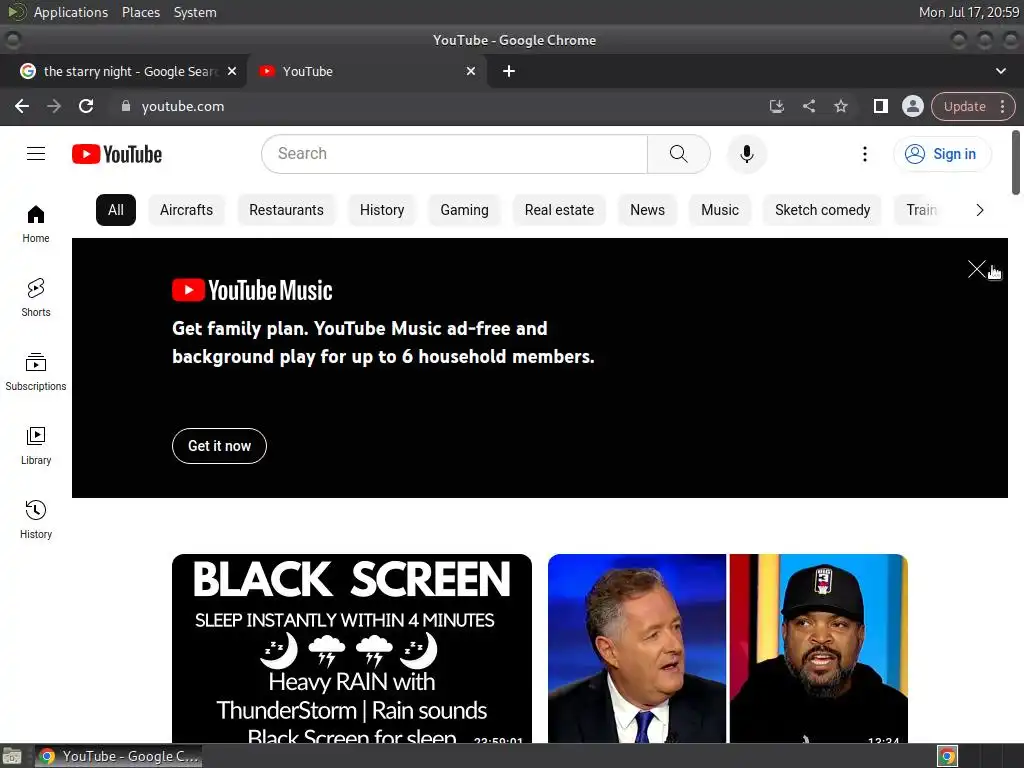Image resolution: width=1024 pixels, height=768 pixels.
Task: Open the two-men interview video thumbnail
Action: (x=728, y=648)
